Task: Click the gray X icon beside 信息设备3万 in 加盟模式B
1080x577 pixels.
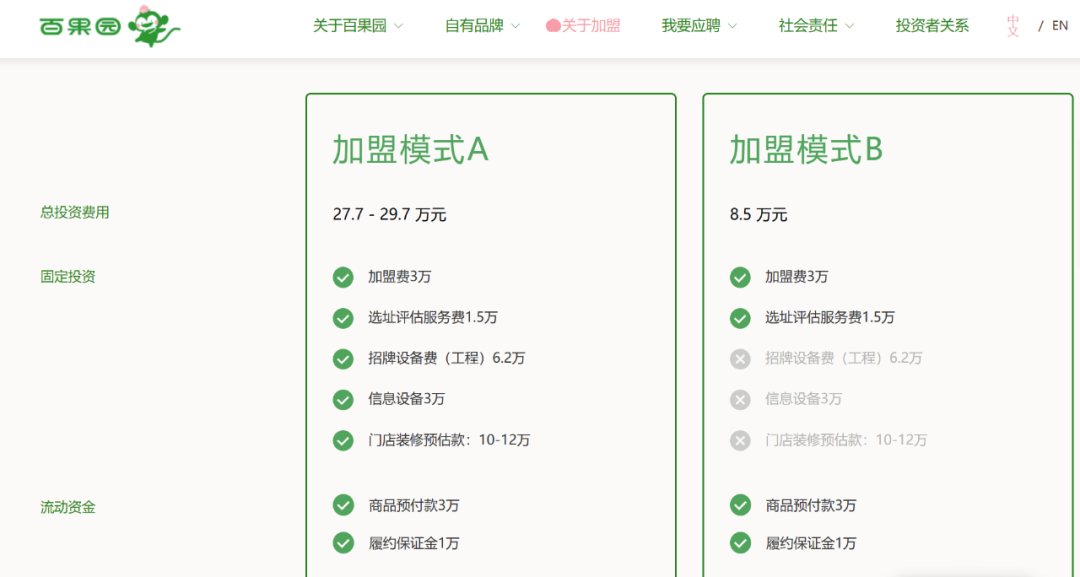Action: click(x=740, y=399)
